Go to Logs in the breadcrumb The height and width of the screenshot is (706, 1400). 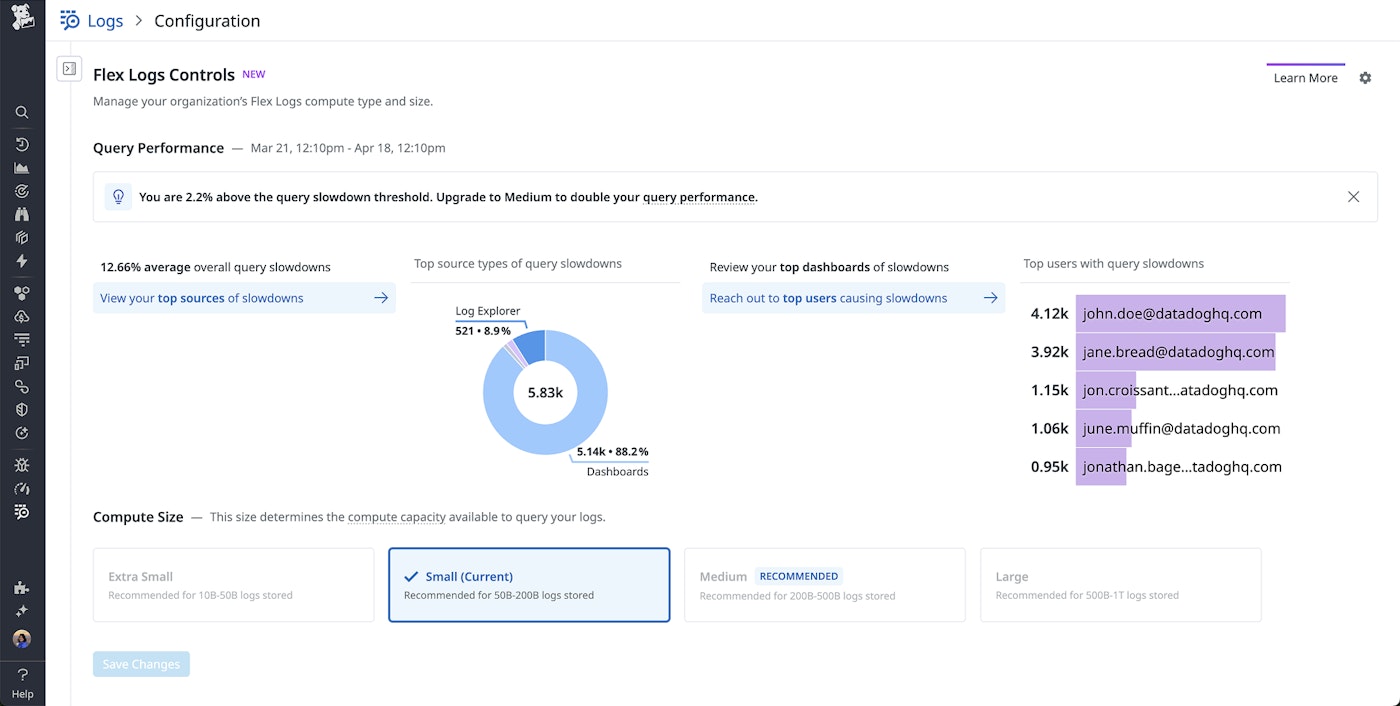(x=105, y=21)
